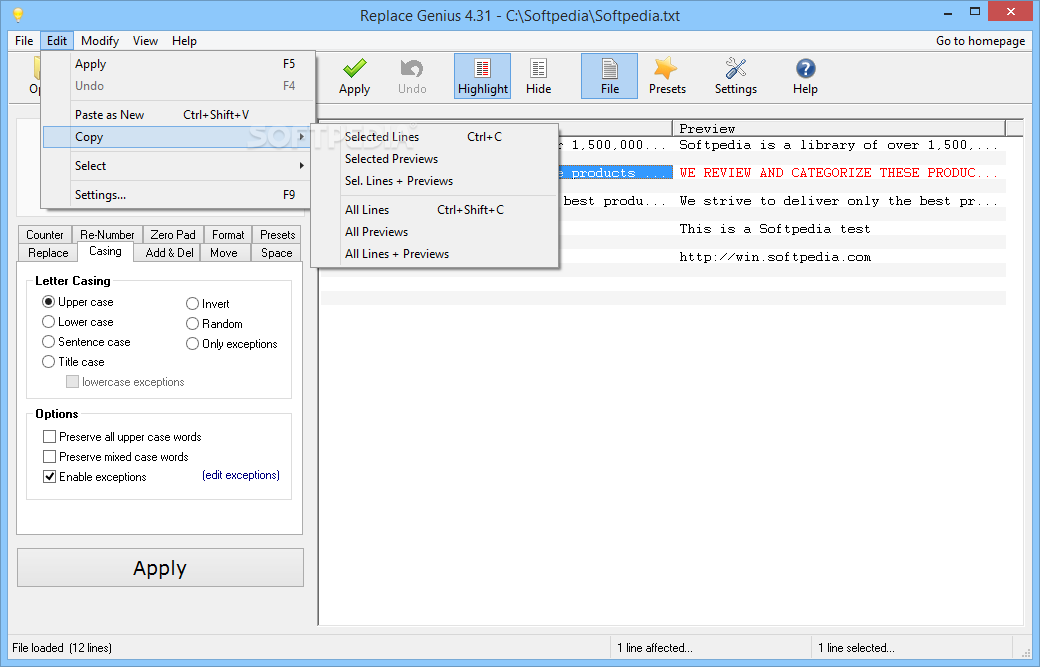Switch to the Space tab
Image resolution: width=1040 pixels, height=667 pixels.
pyautogui.click(x=277, y=253)
